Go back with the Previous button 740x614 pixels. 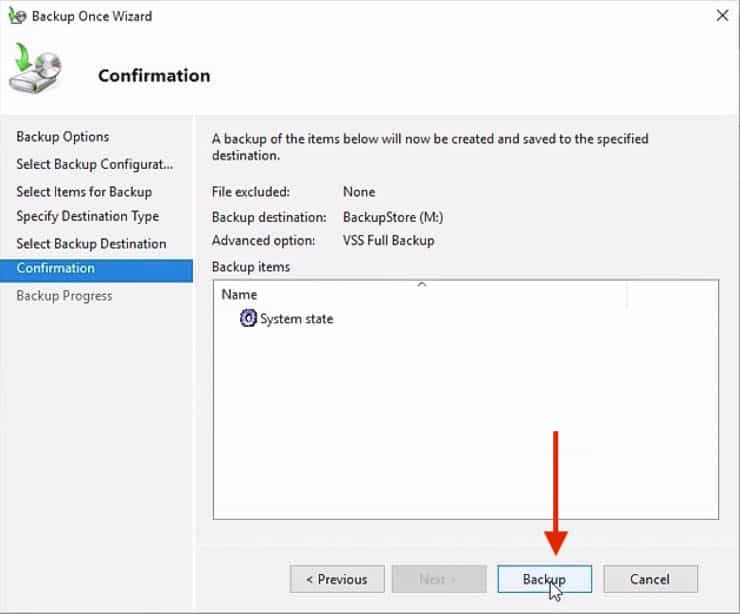tap(337, 579)
